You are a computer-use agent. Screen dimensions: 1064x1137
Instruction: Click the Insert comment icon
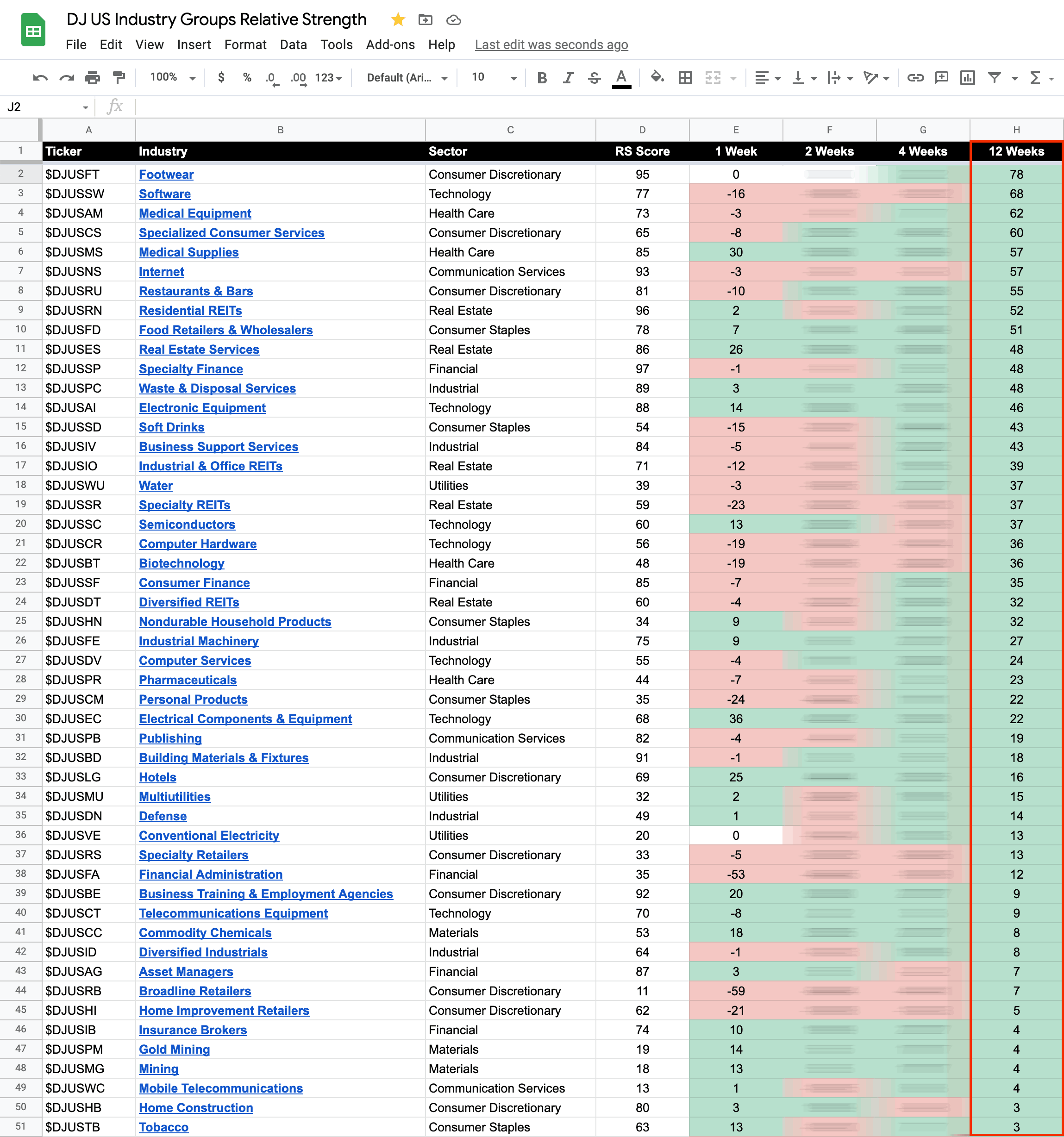942,78
